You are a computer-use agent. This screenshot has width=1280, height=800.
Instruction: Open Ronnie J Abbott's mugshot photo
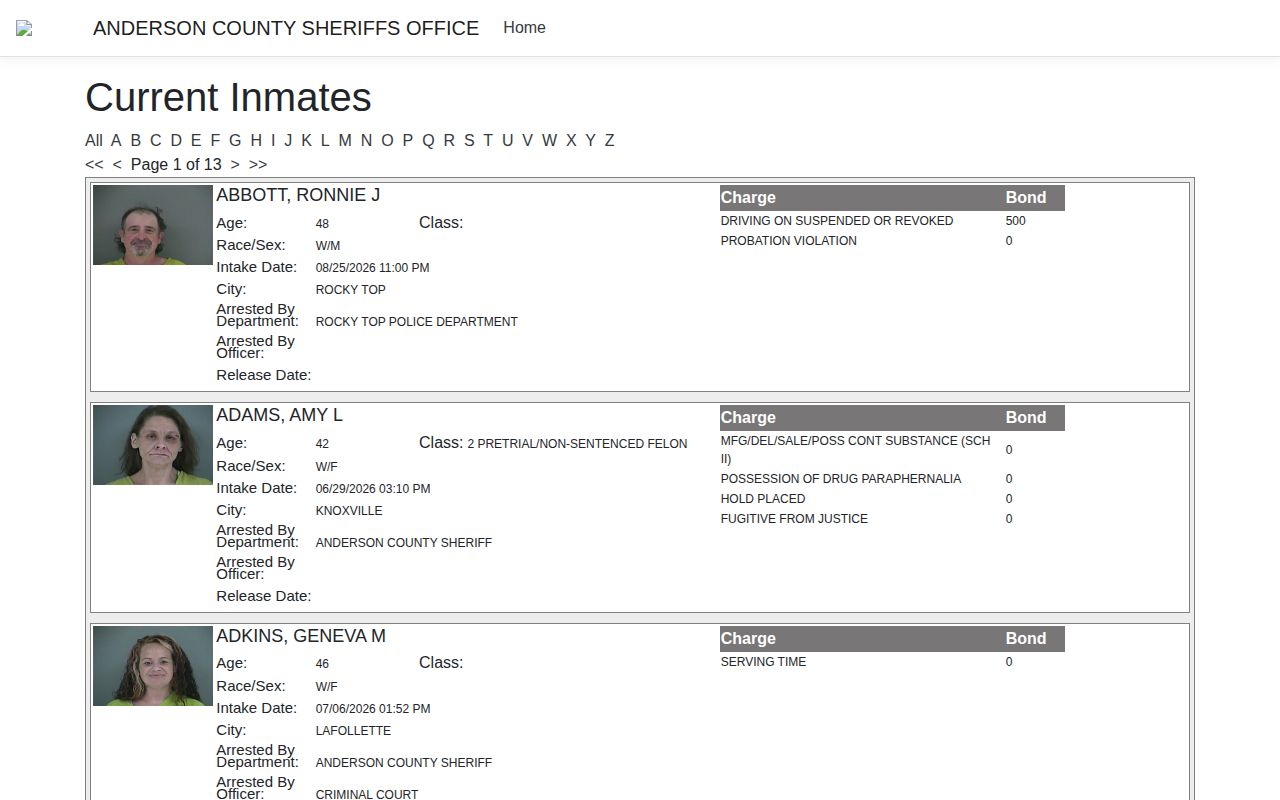click(x=153, y=225)
